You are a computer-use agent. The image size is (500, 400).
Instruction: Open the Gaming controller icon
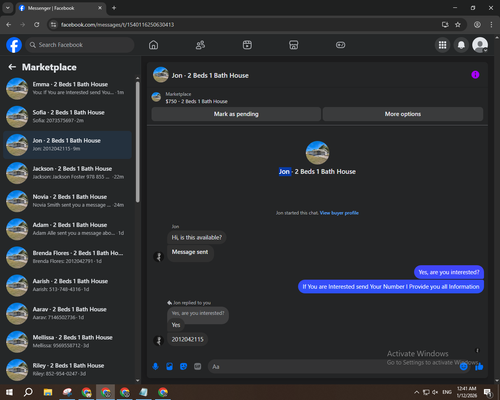[x=340, y=45]
